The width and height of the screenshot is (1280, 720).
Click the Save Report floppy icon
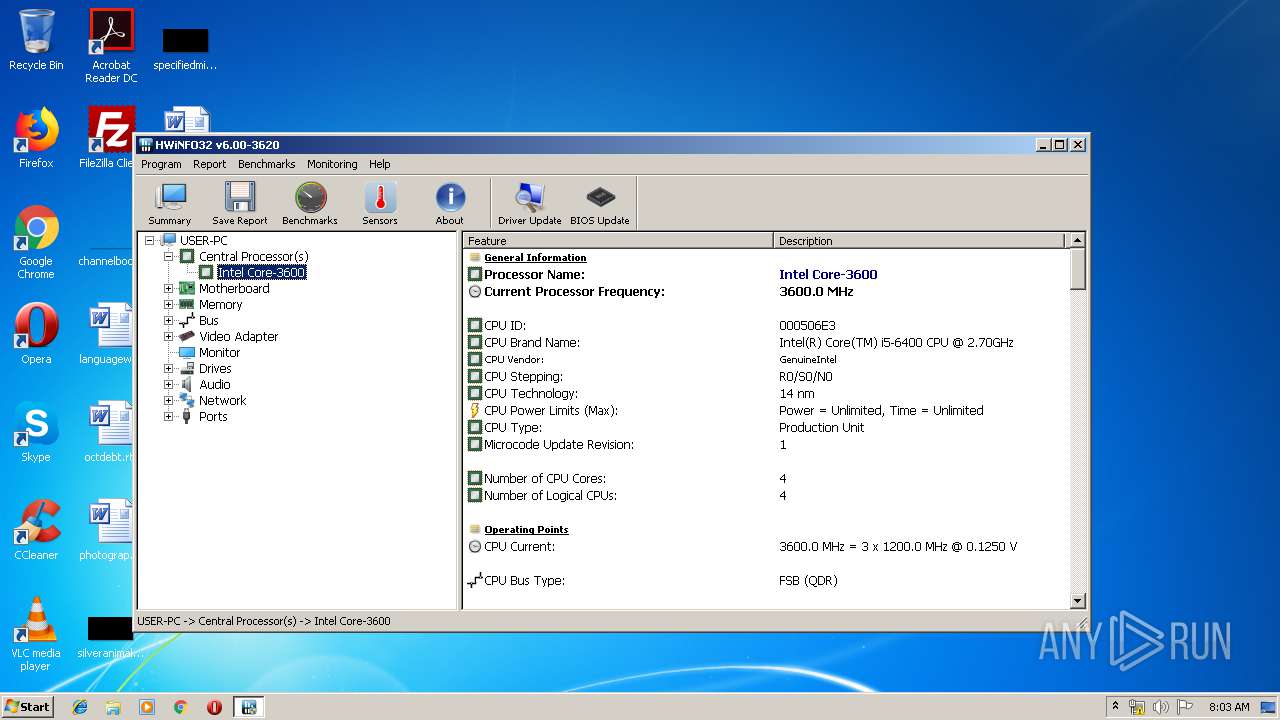pyautogui.click(x=240, y=204)
